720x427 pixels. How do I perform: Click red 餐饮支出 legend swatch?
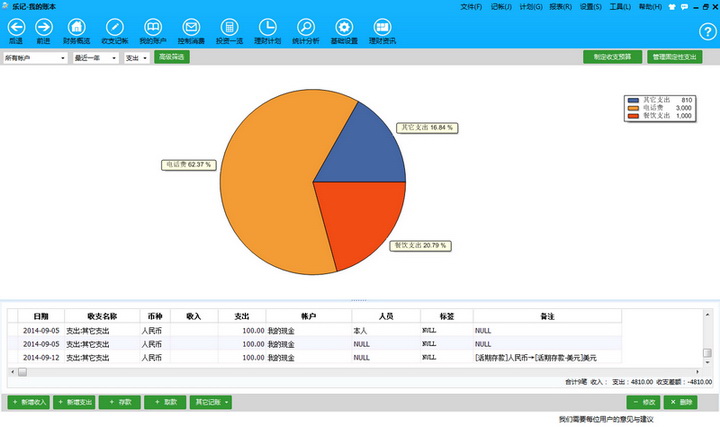coord(633,116)
